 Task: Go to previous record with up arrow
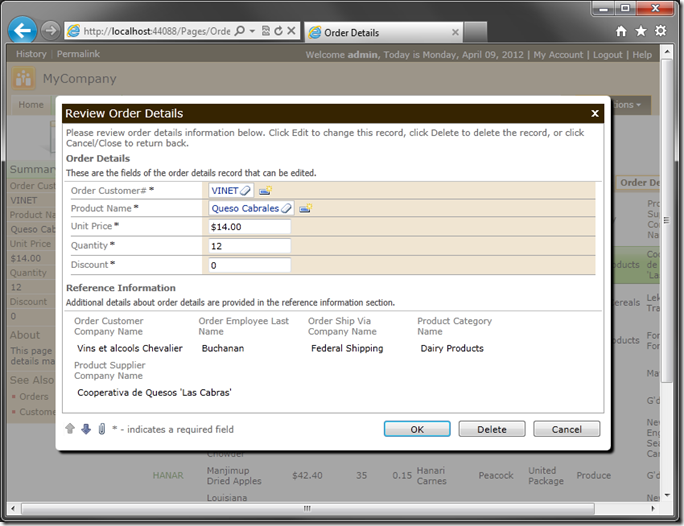tap(70, 429)
